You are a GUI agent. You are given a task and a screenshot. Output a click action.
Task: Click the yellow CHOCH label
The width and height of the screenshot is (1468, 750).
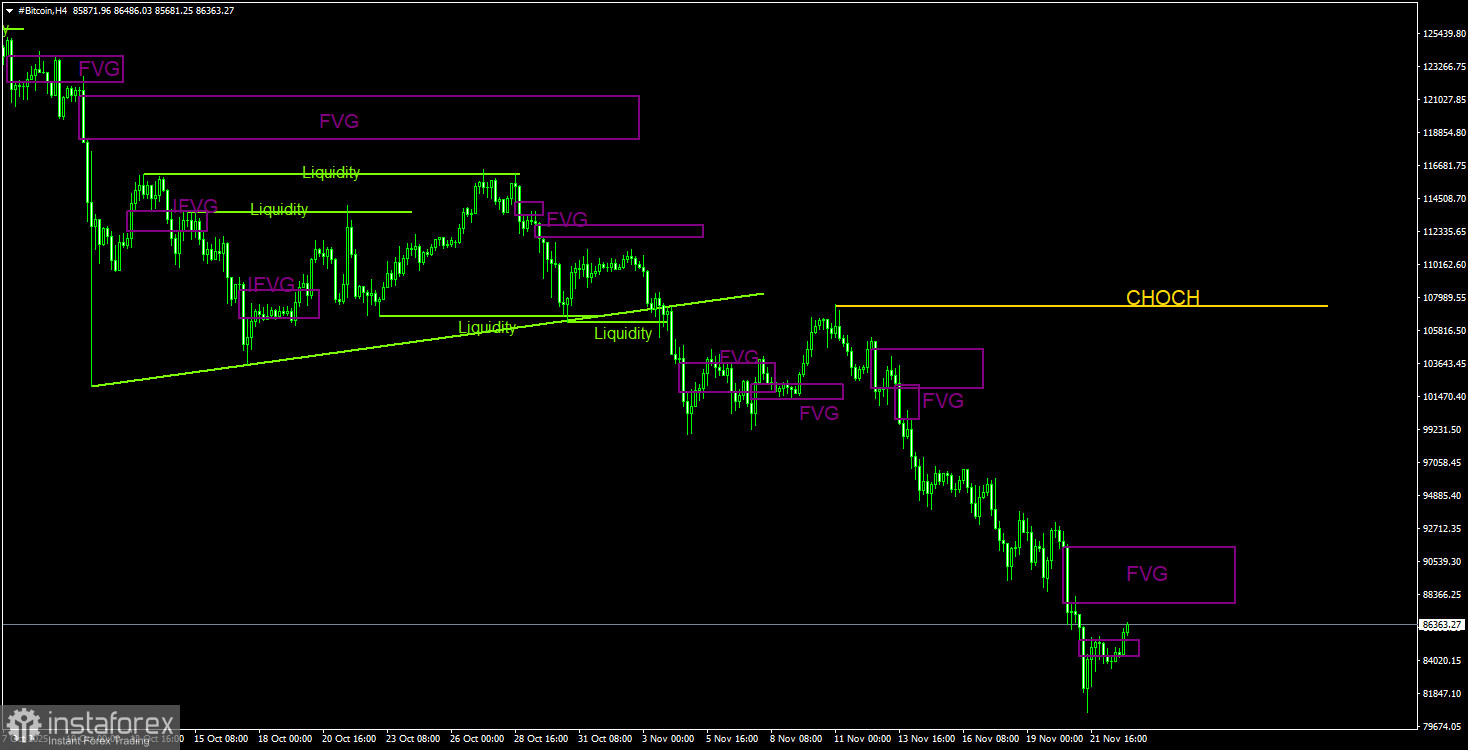click(1162, 297)
